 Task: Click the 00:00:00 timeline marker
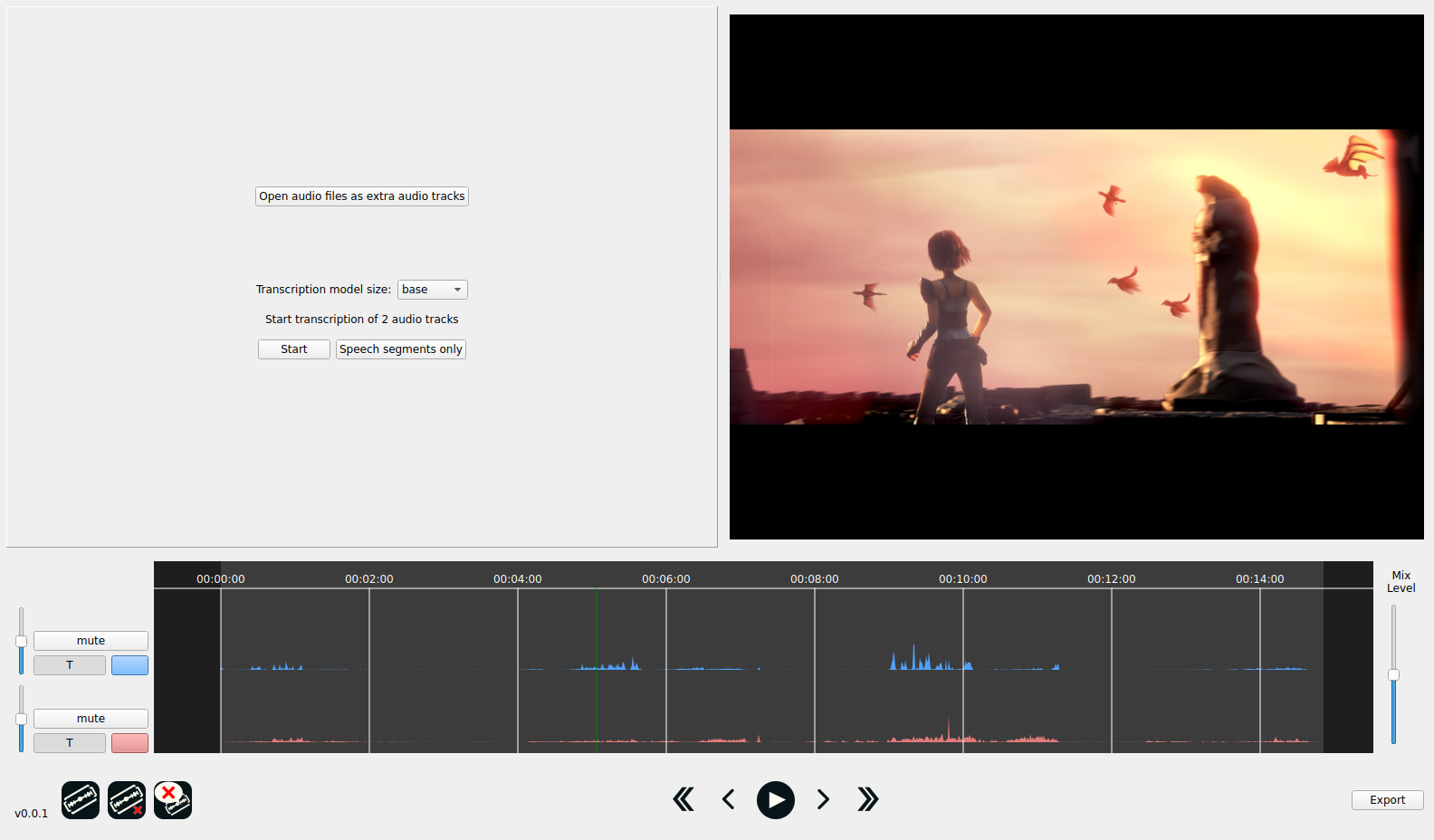[221, 579]
